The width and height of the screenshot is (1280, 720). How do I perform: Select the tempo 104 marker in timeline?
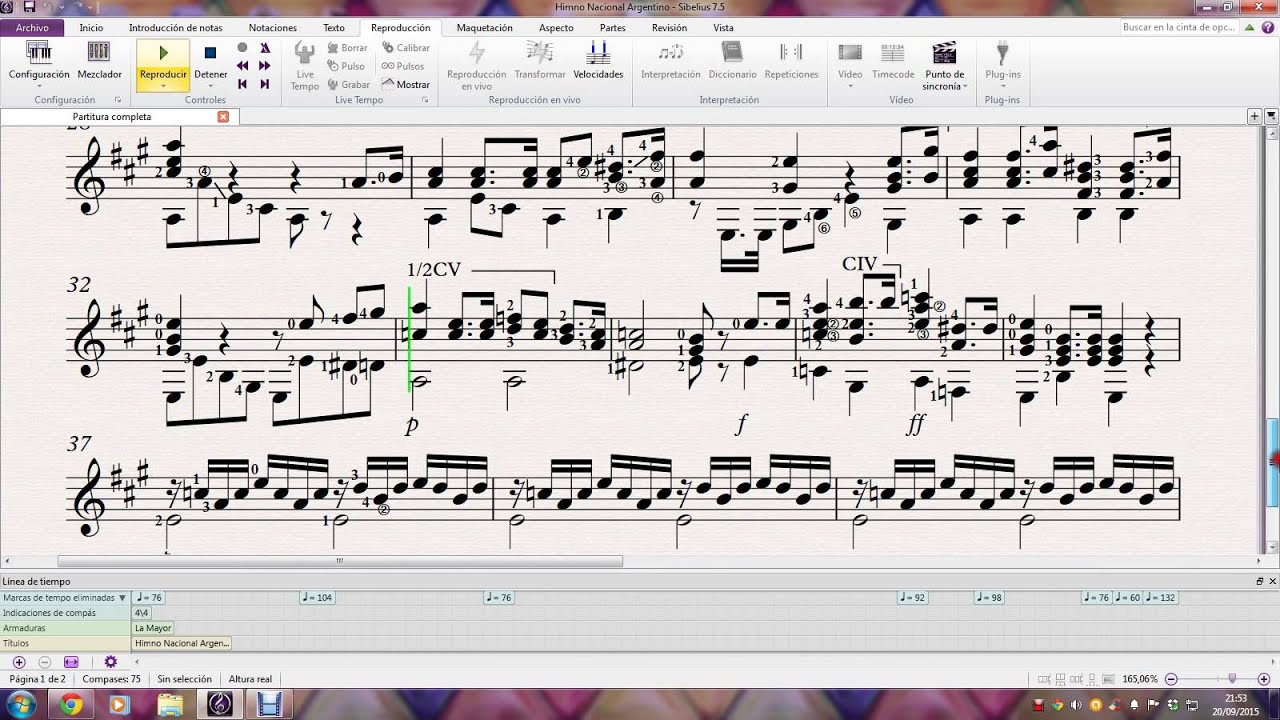coord(317,597)
